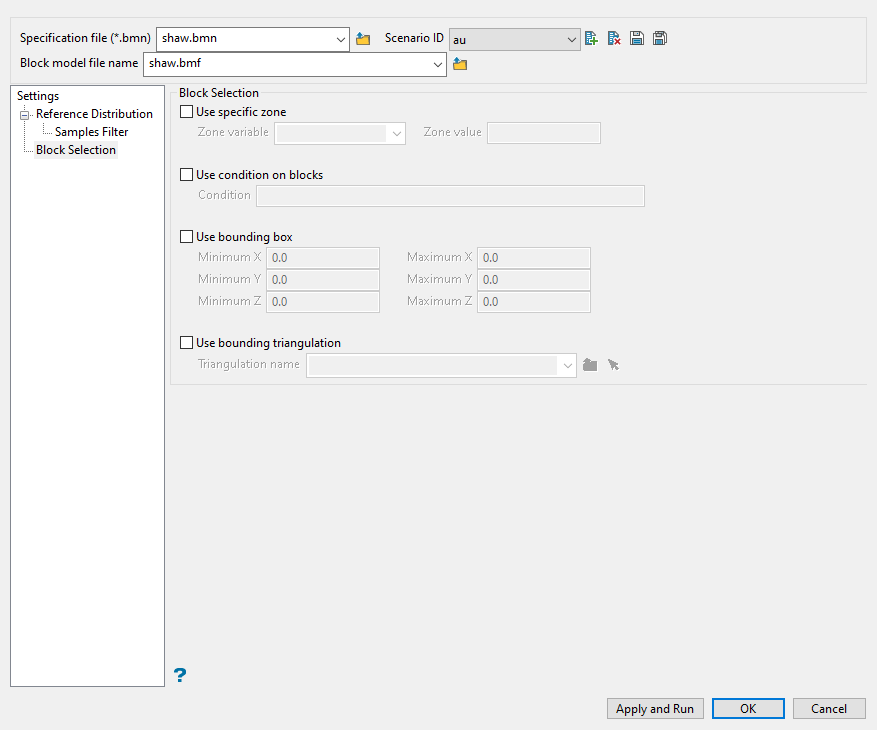Open help question mark icon
Screen dimensions: 877x730
pos(180,675)
